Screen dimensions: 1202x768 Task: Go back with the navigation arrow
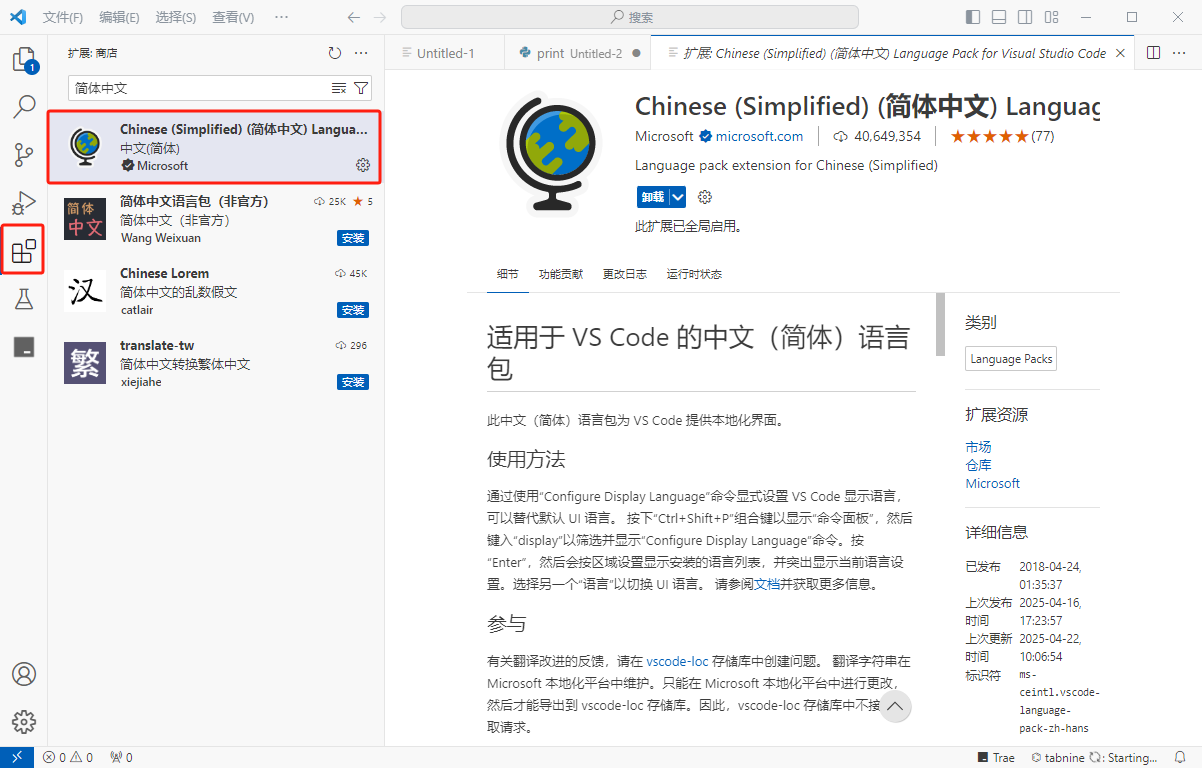pyautogui.click(x=353, y=17)
